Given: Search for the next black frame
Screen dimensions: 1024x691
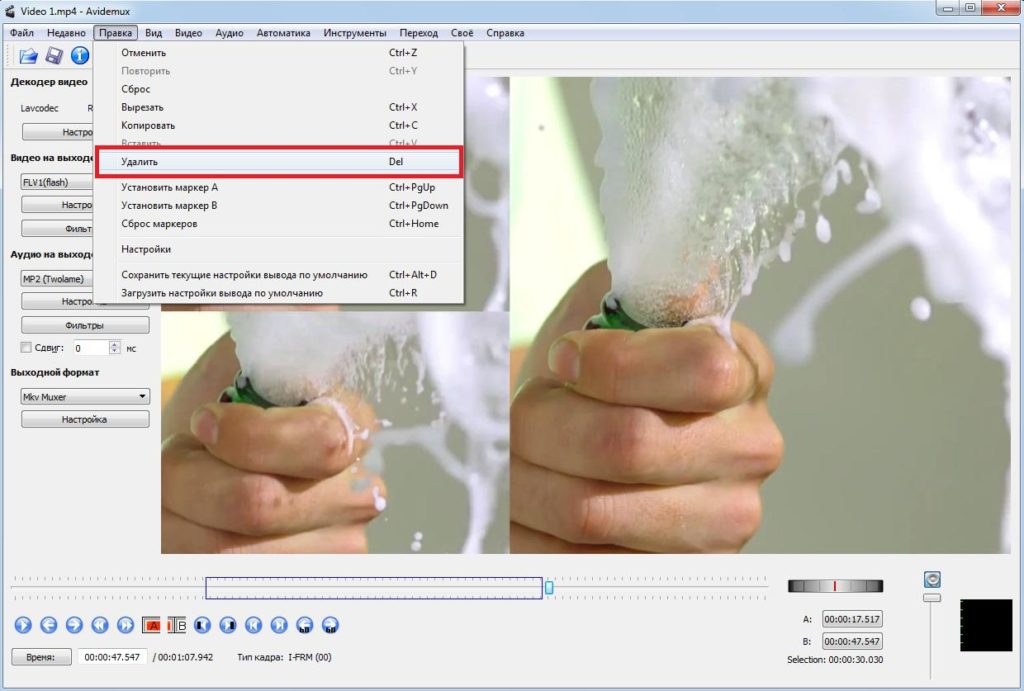Looking at the screenshot, I should 227,625.
